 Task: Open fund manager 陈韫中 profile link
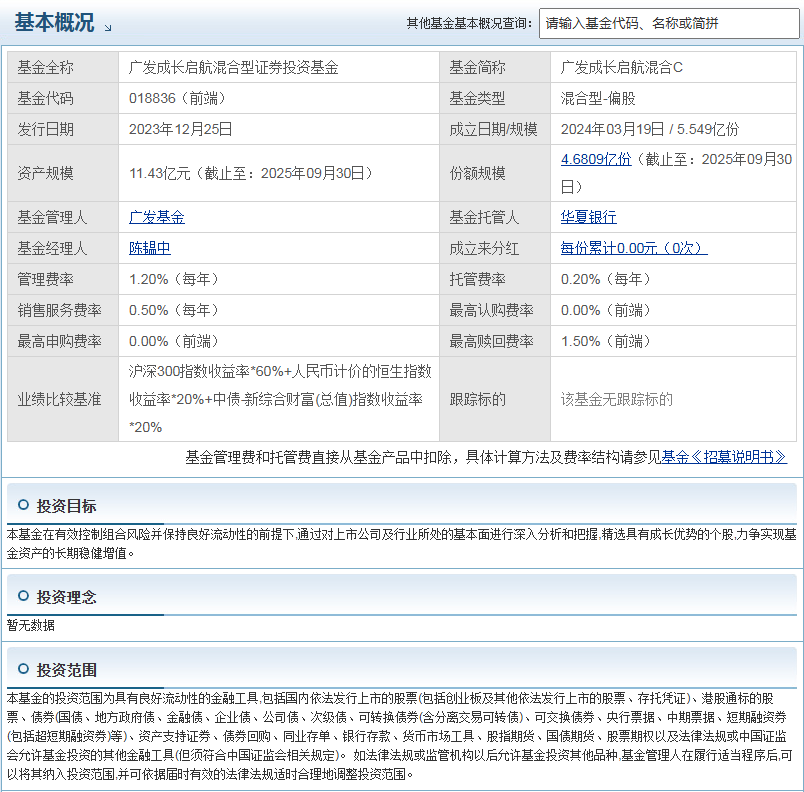click(150, 248)
